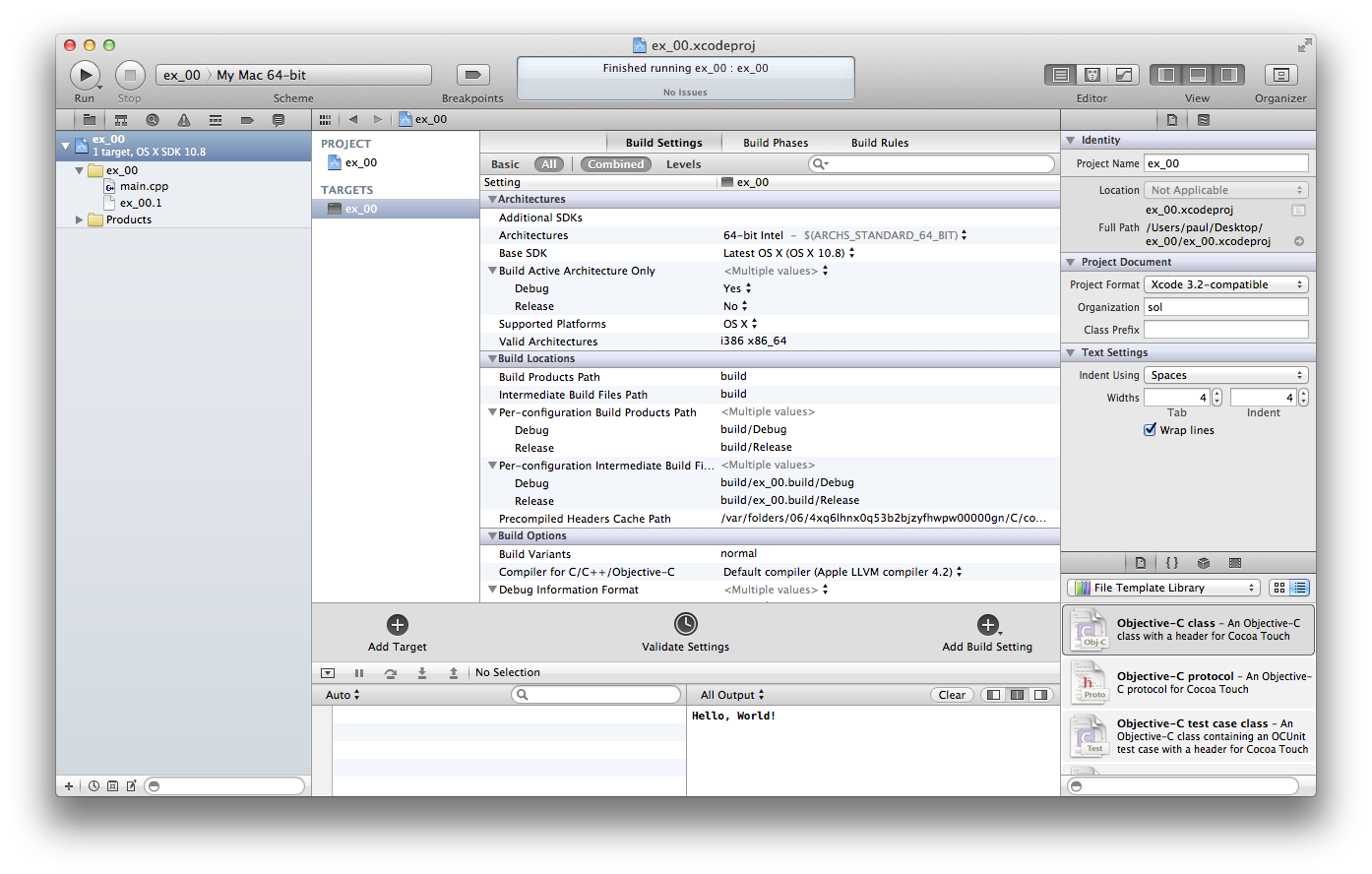
Task: Collapse the Build Options section
Action: [x=492, y=535]
